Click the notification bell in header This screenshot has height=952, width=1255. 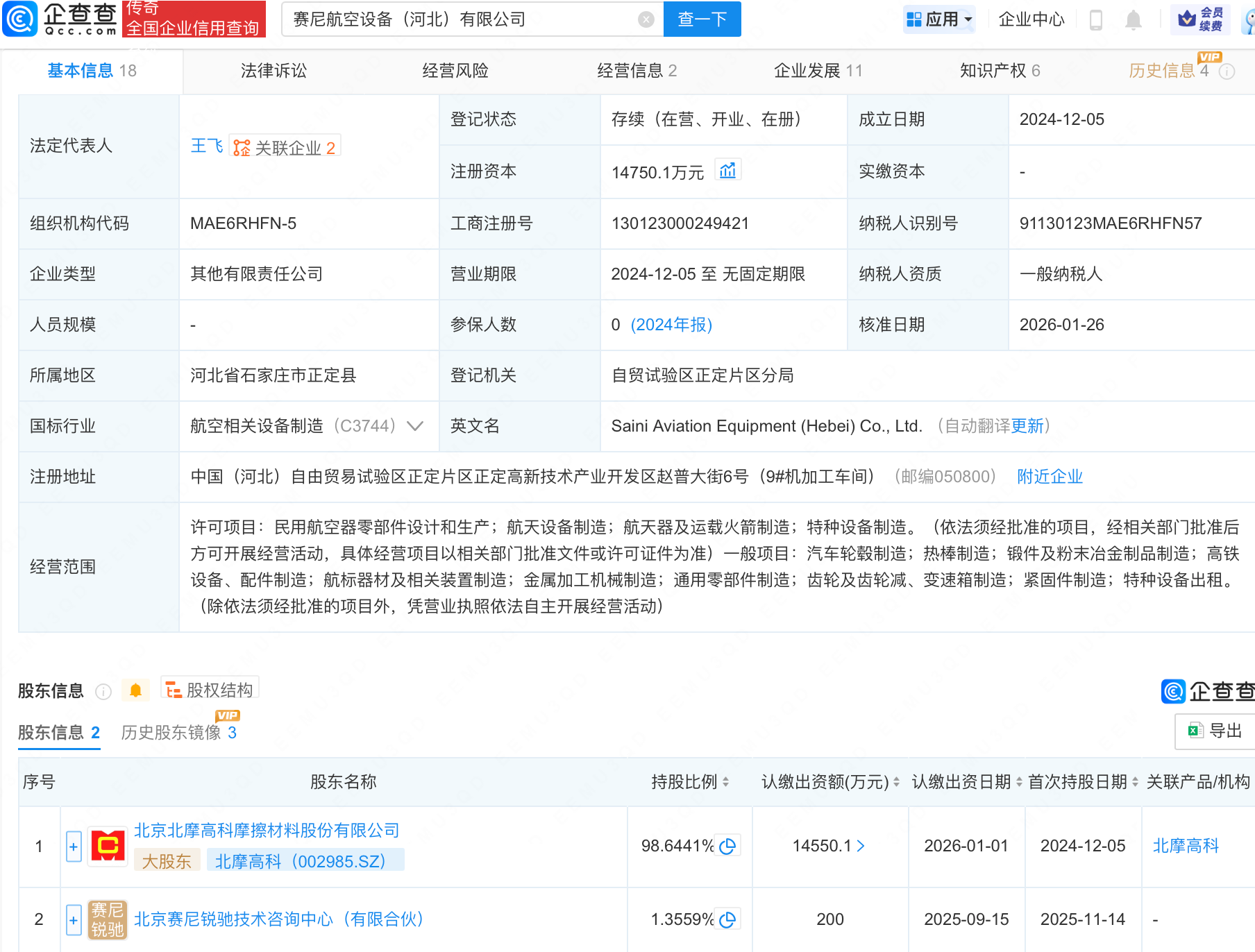pos(1133,20)
